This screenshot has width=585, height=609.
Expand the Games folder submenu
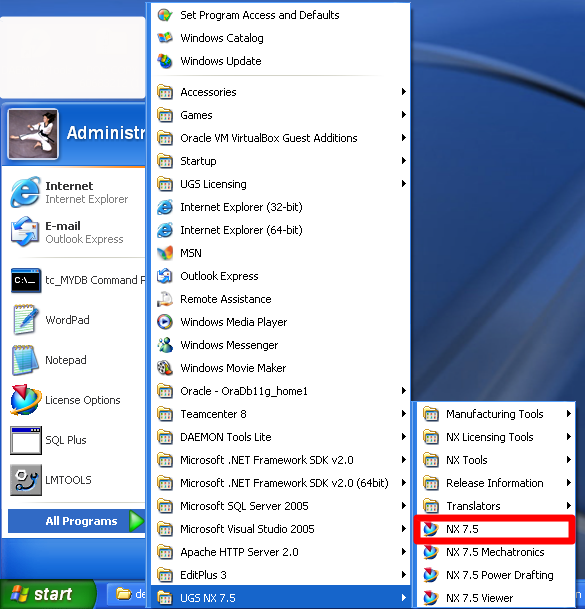(280, 115)
